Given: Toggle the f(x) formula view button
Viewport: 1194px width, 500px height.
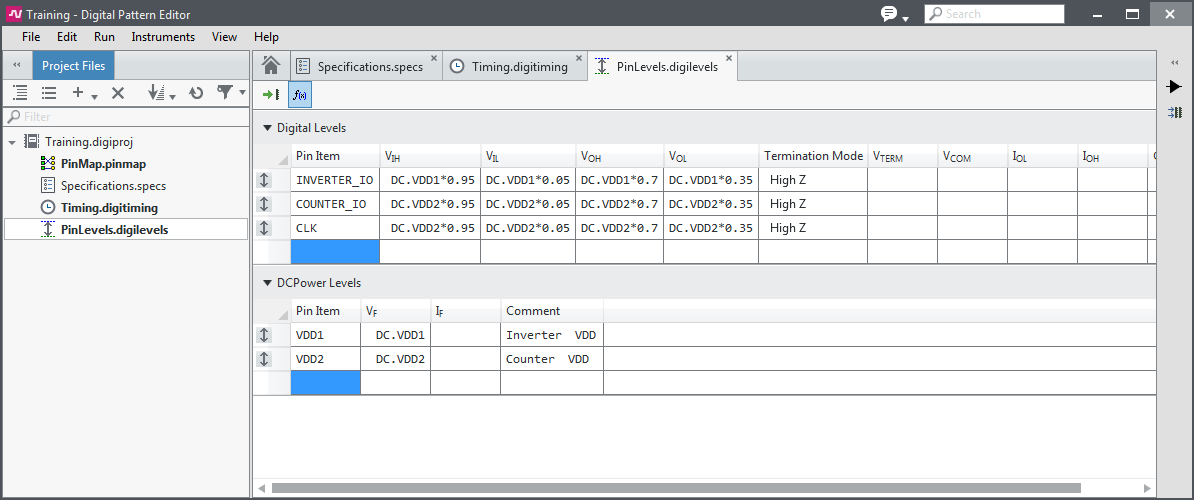Looking at the screenshot, I should tap(300, 94).
